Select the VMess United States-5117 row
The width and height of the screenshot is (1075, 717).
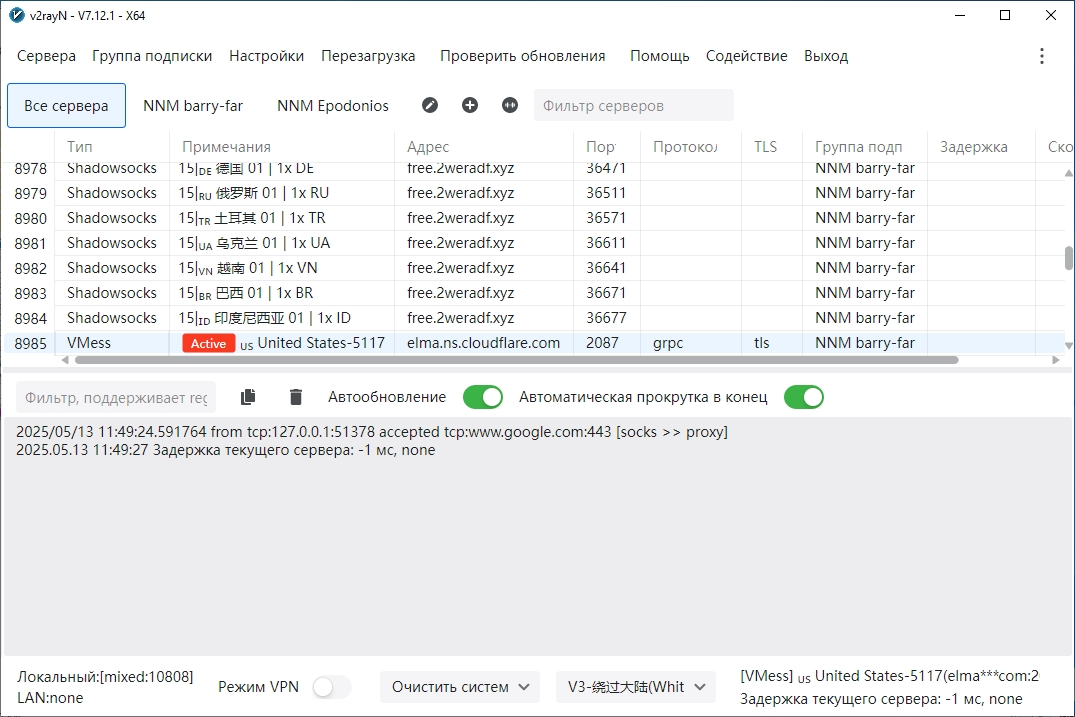coord(535,343)
